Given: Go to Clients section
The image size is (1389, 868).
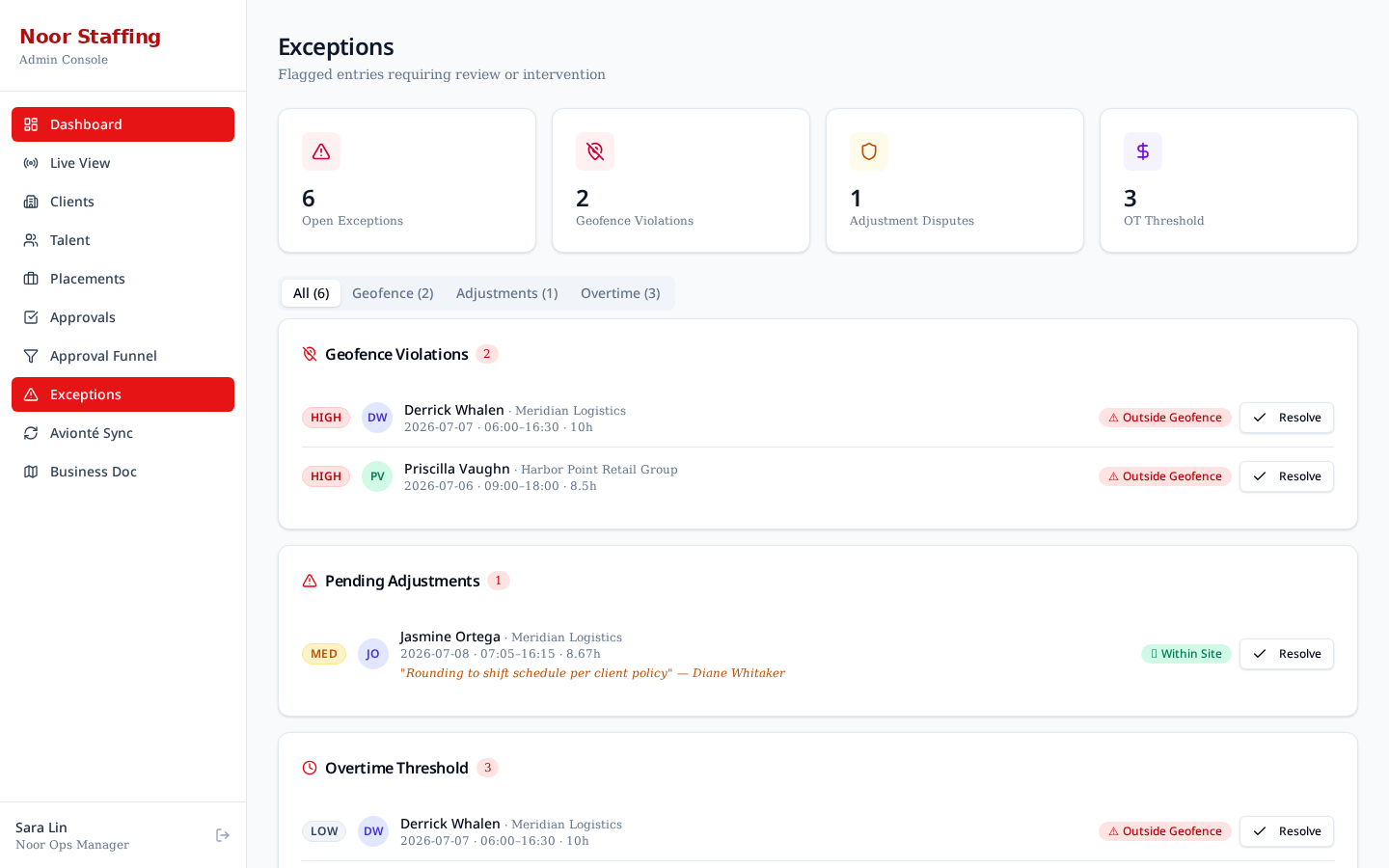Looking at the screenshot, I should click(123, 202).
